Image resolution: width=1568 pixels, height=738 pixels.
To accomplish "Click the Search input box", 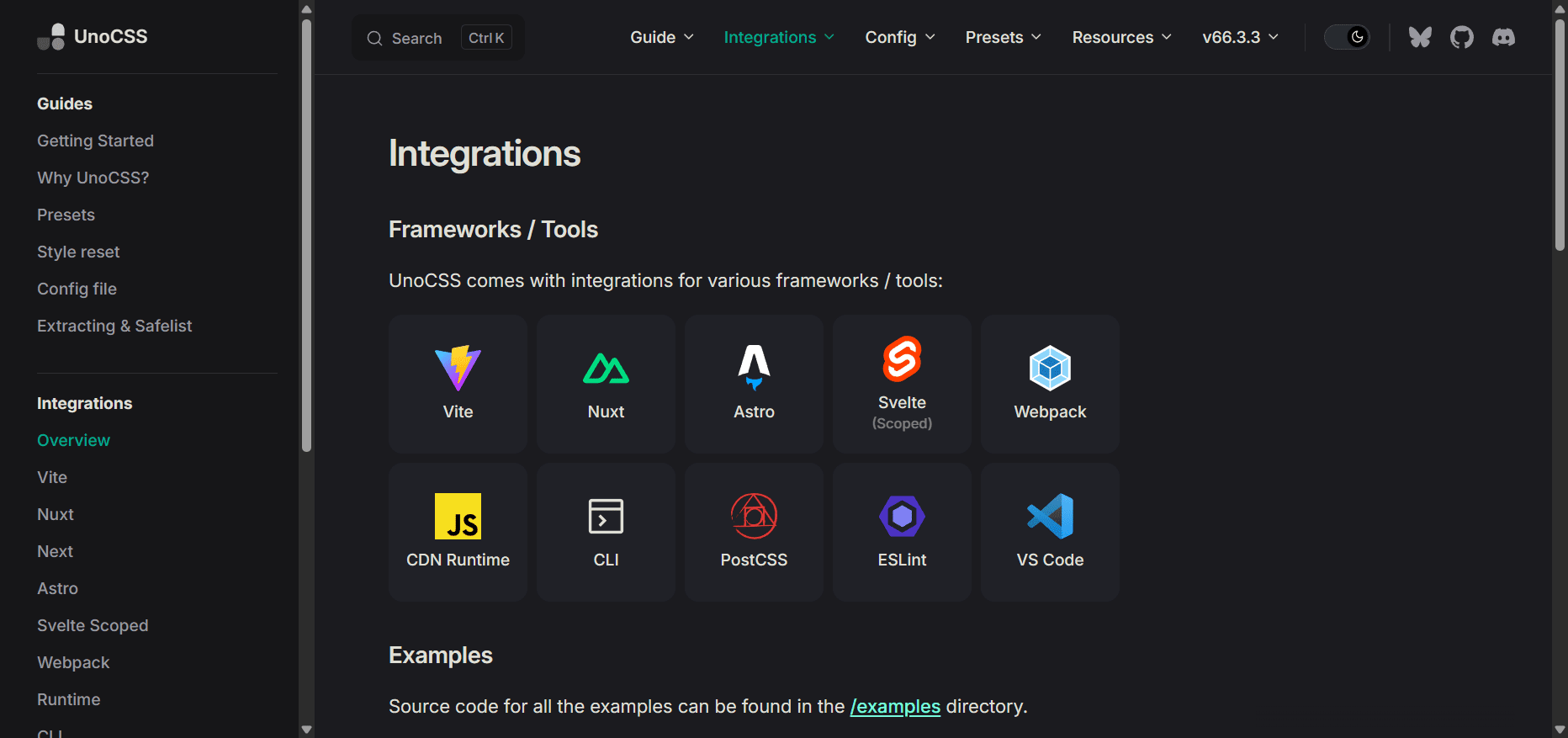I will [437, 38].
